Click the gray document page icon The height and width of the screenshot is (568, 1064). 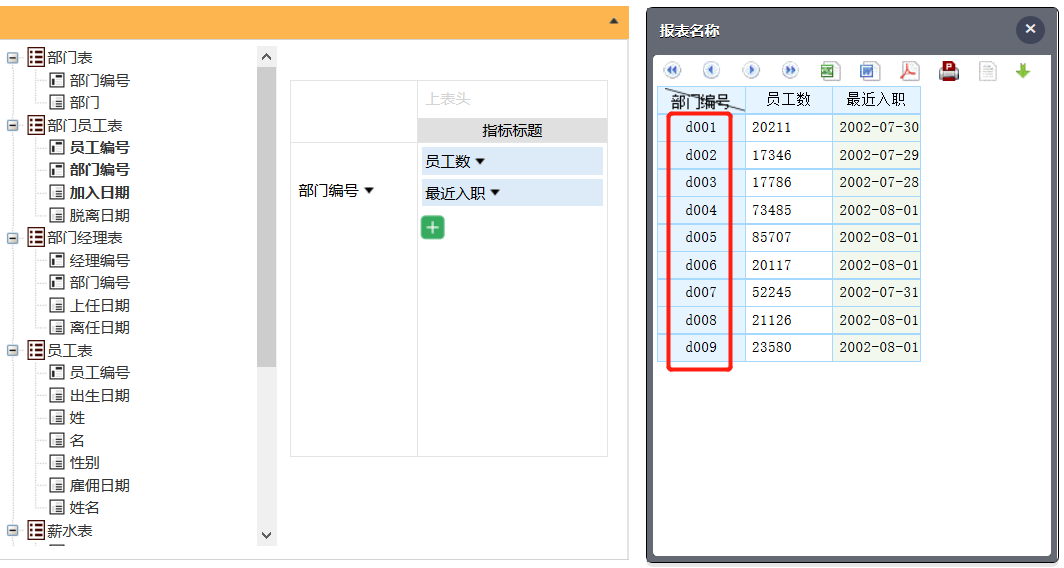click(x=988, y=71)
